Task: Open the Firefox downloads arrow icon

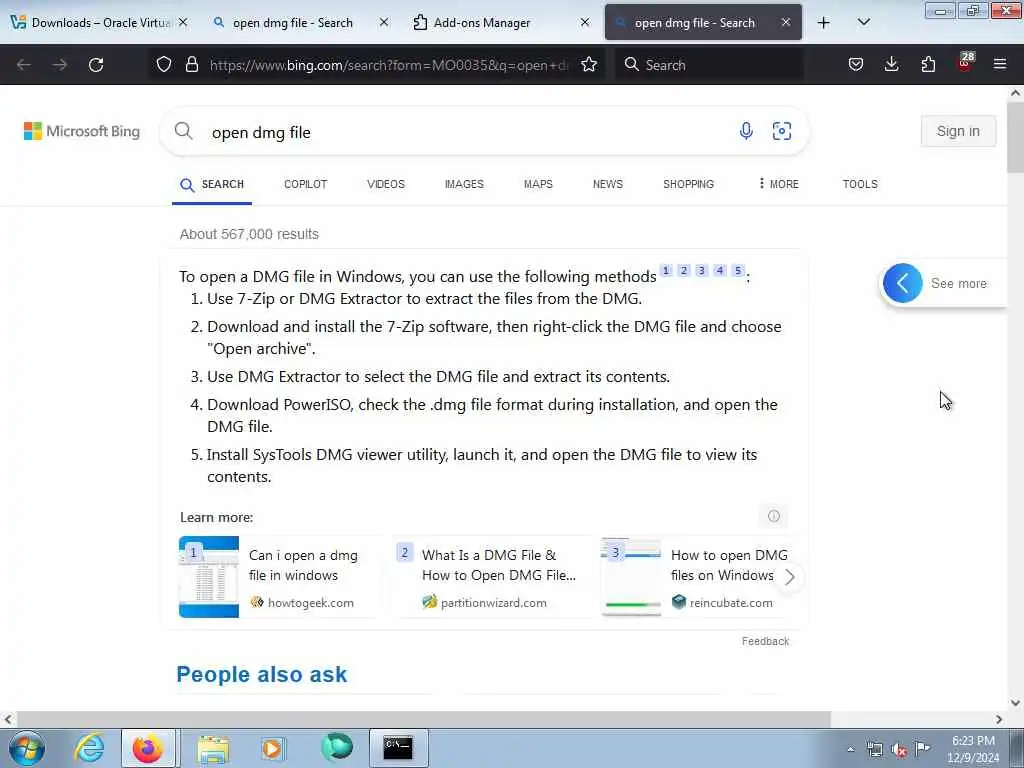Action: pos(891,64)
